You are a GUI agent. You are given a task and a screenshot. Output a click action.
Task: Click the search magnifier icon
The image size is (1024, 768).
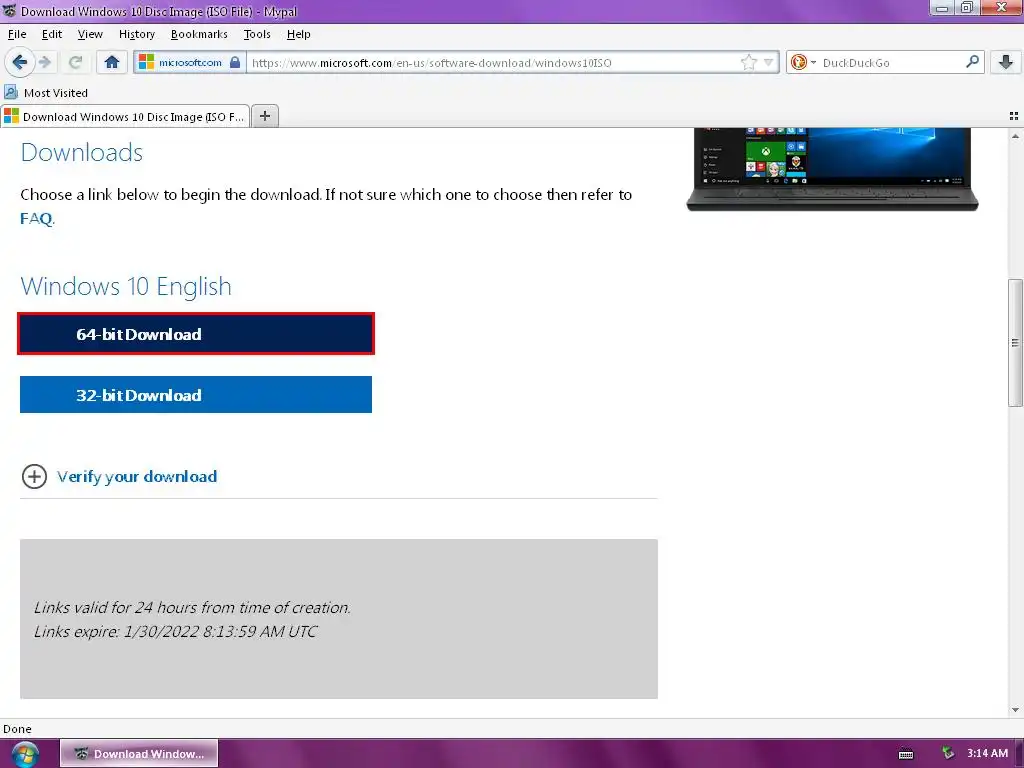(x=972, y=62)
